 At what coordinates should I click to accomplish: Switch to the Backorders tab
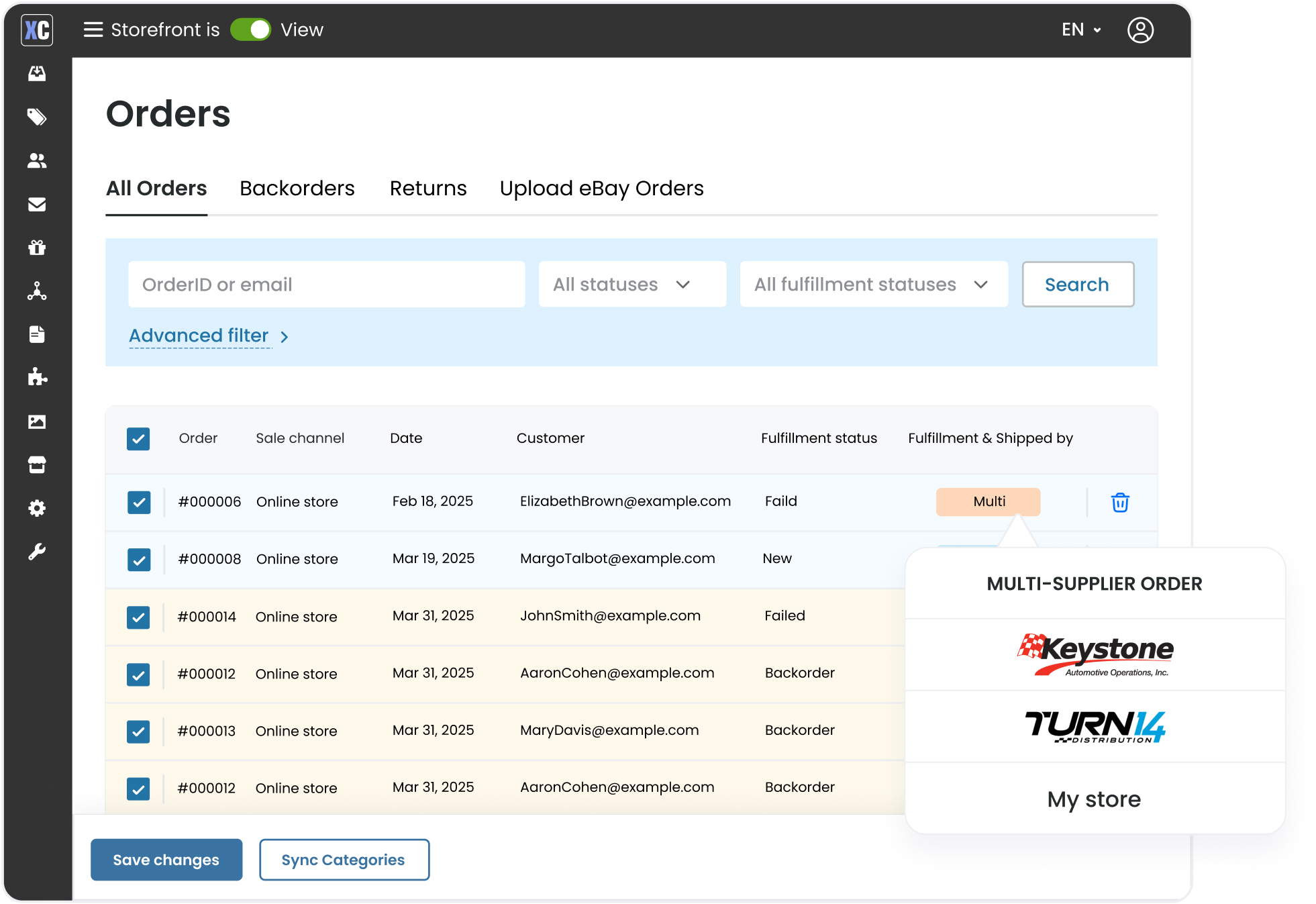point(297,189)
